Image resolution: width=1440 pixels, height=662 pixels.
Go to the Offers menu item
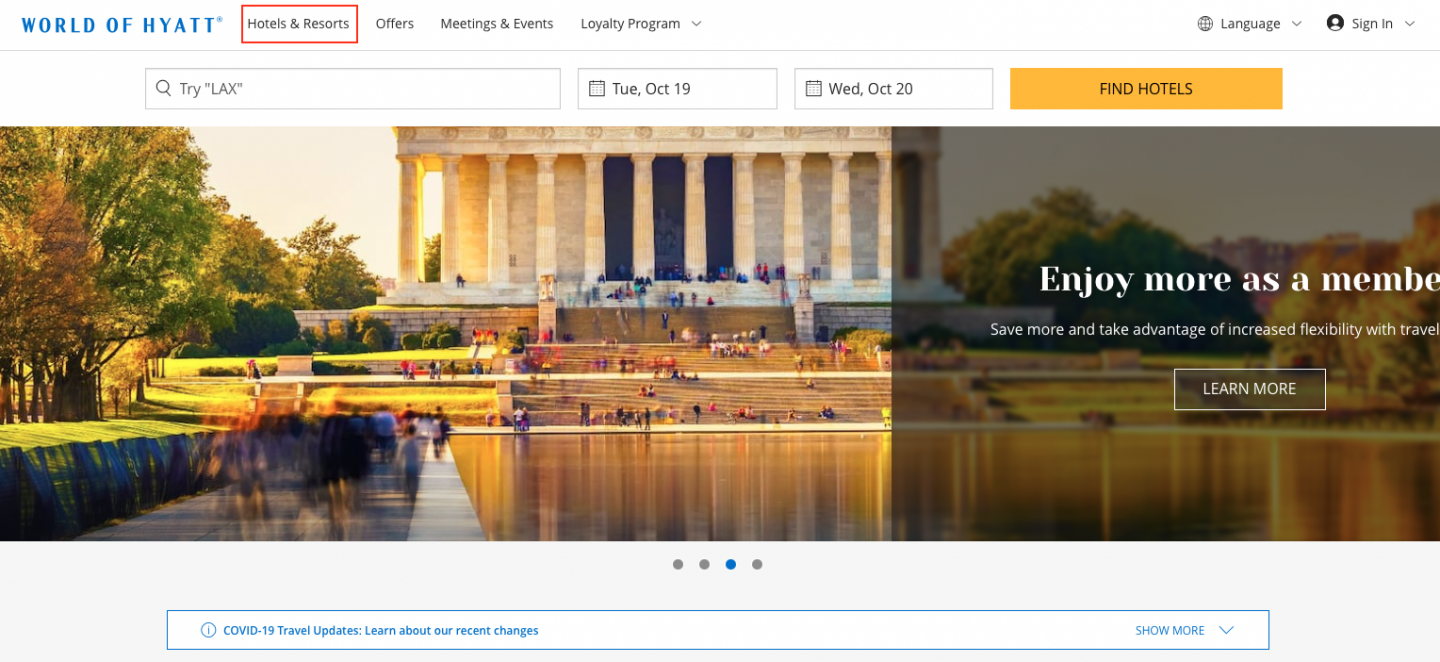395,24
